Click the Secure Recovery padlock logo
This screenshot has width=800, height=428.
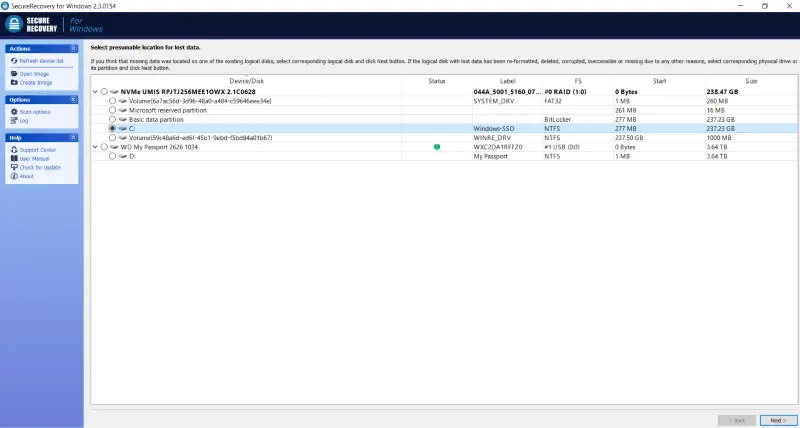[14, 24]
